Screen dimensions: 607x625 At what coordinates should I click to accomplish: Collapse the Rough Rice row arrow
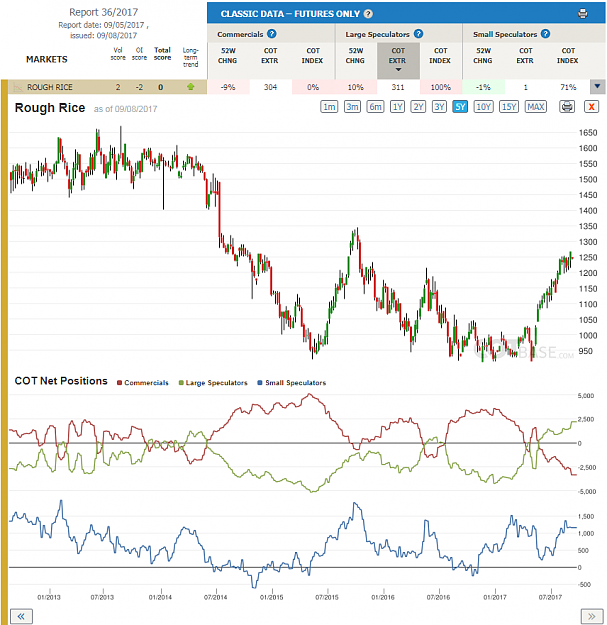[x=597, y=86]
